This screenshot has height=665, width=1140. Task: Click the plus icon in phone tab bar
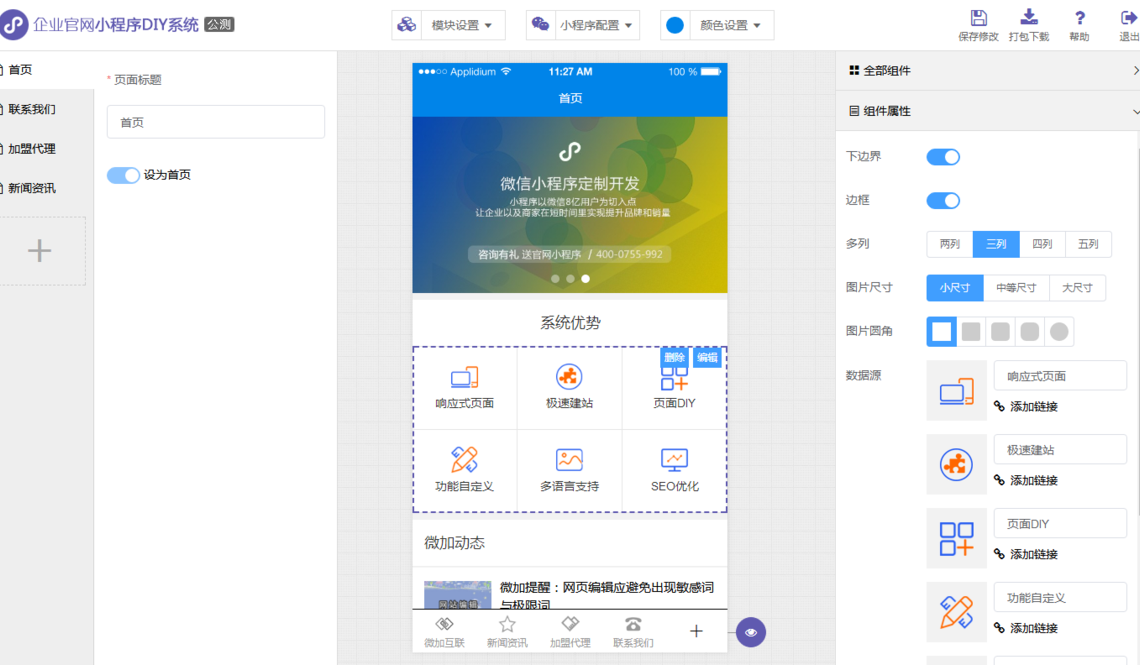click(696, 631)
